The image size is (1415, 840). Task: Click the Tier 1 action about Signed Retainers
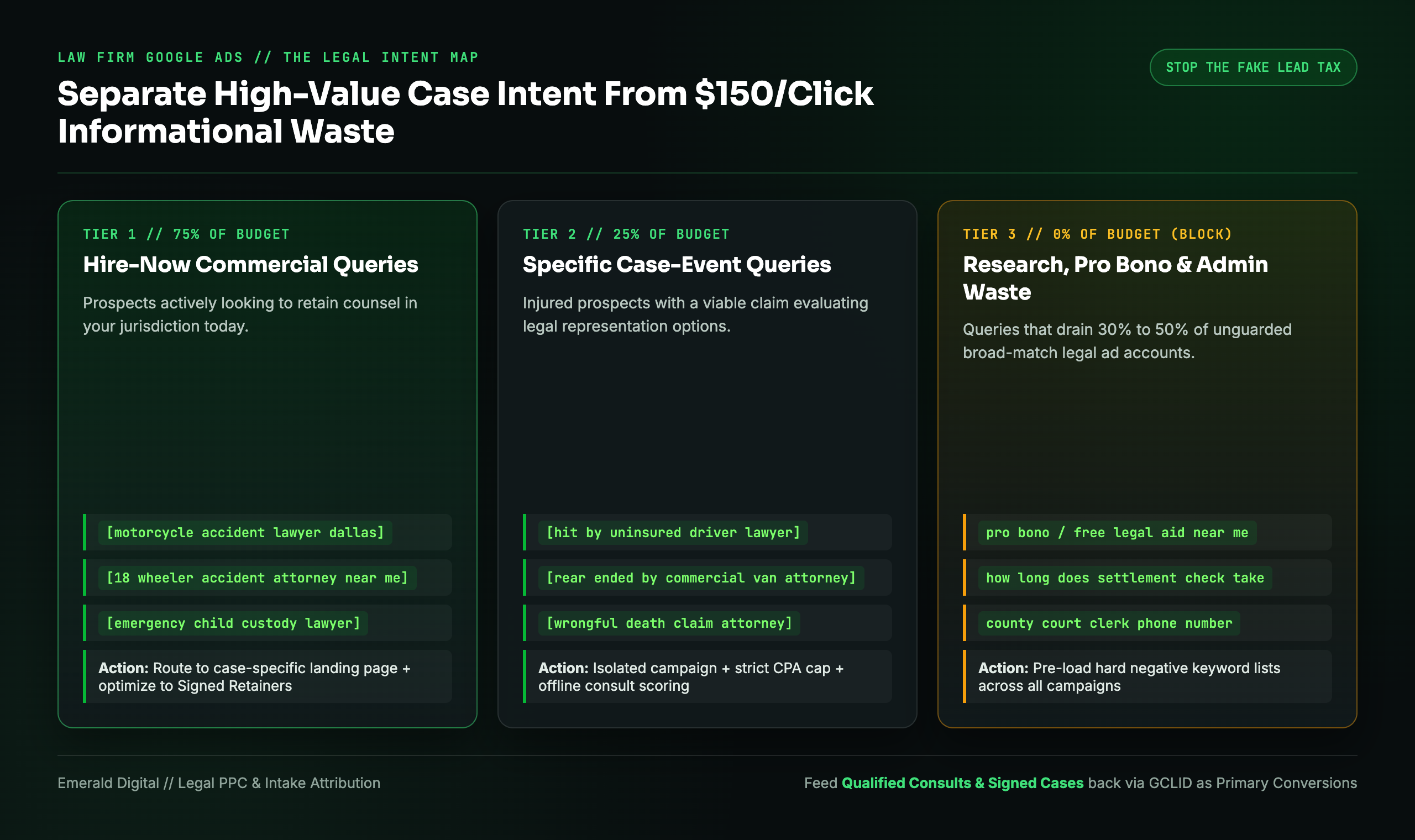[x=267, y=676]
